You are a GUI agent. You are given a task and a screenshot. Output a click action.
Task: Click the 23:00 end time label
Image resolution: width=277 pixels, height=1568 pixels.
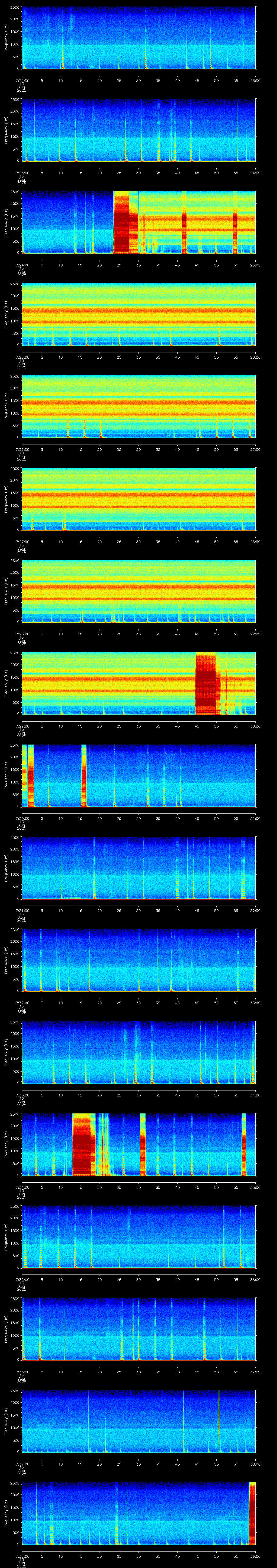pyautogui.click(x=256, y=80)
